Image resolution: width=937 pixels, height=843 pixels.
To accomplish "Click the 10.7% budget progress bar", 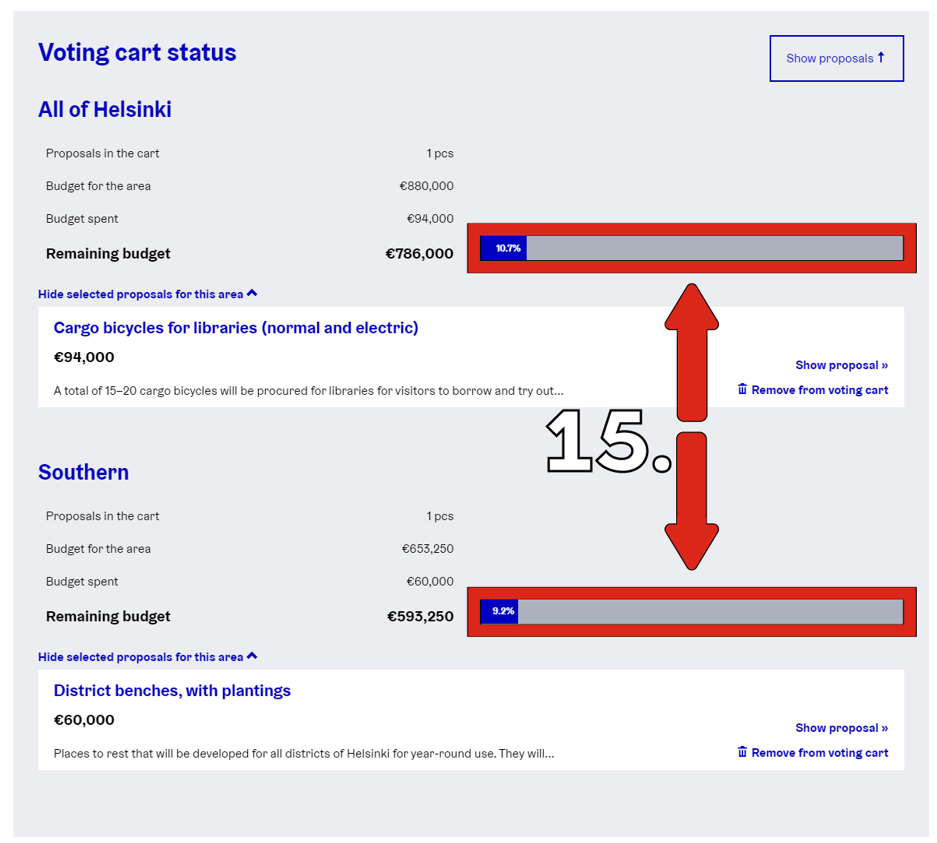I will 691,248.
